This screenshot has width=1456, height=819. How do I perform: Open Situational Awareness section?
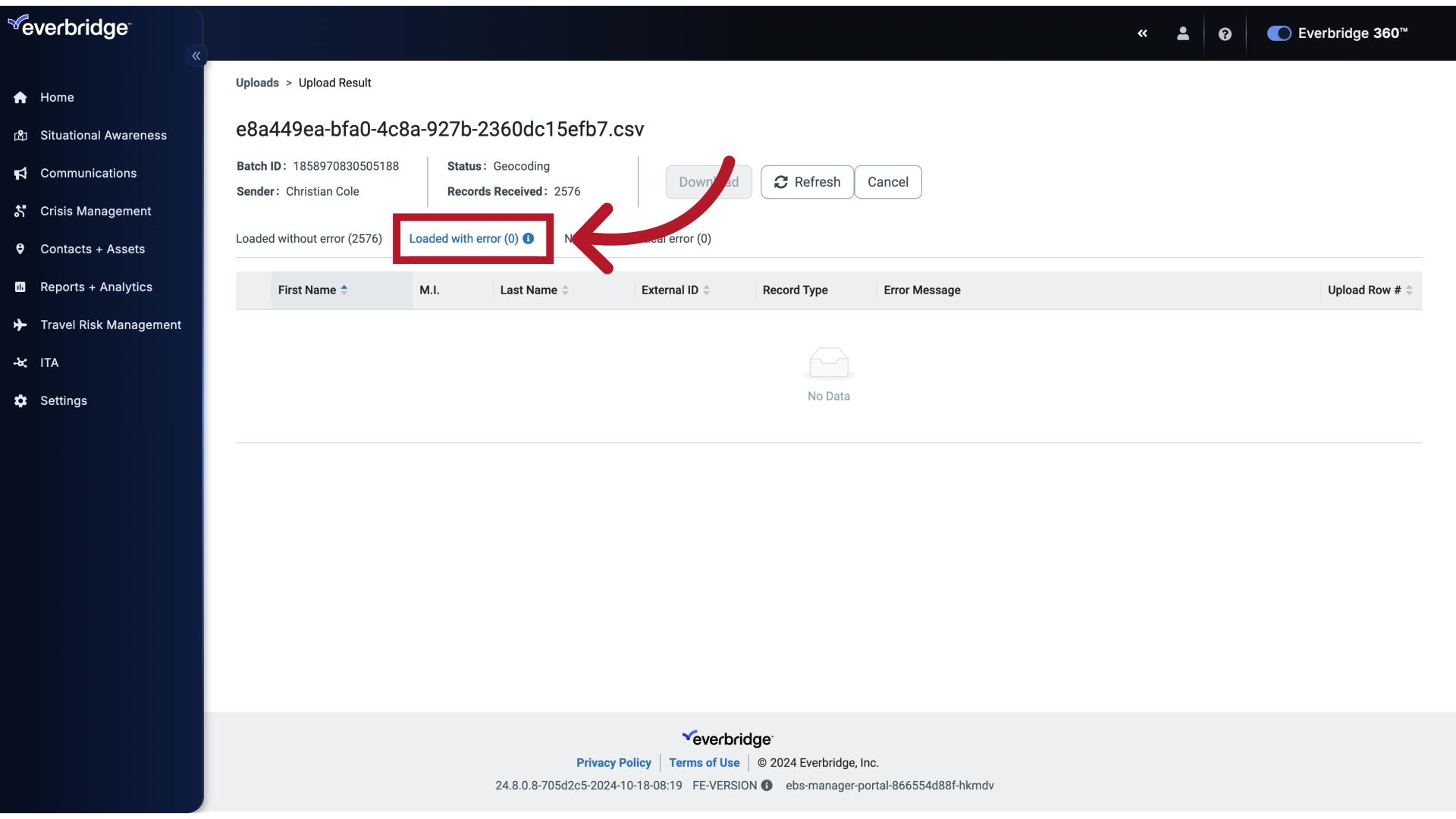pos(103,136)
